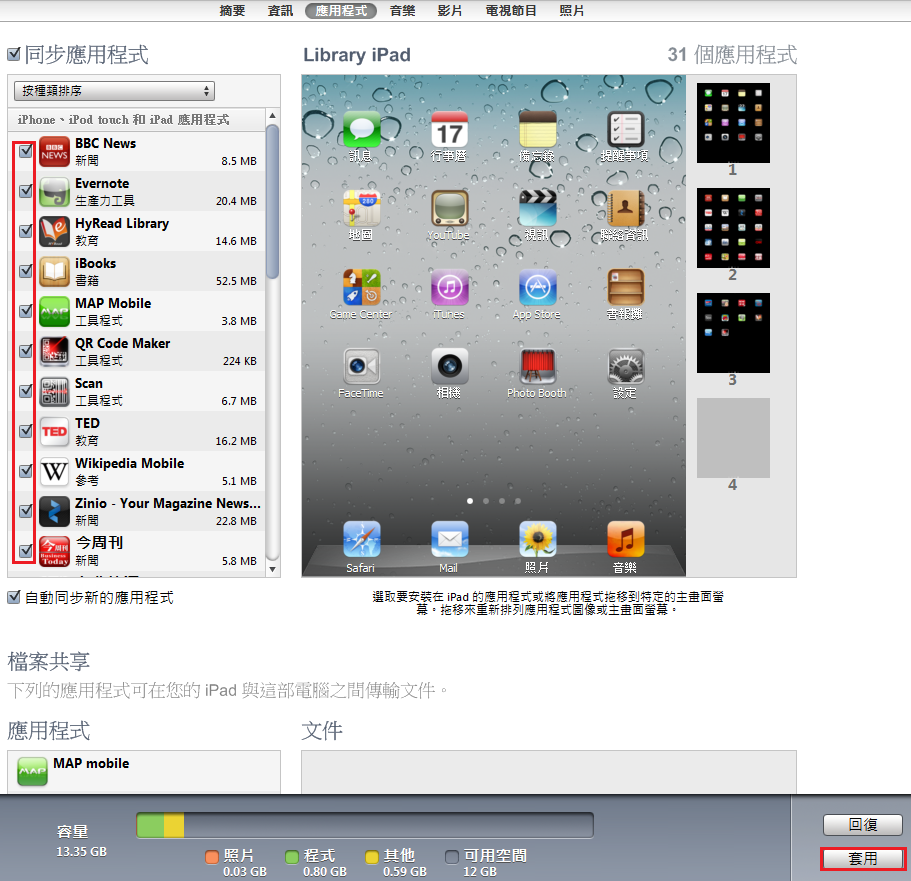The image size is (911, 881).
Task: Click the Safari icon in the dock
Action: click(x=361, y=539)
